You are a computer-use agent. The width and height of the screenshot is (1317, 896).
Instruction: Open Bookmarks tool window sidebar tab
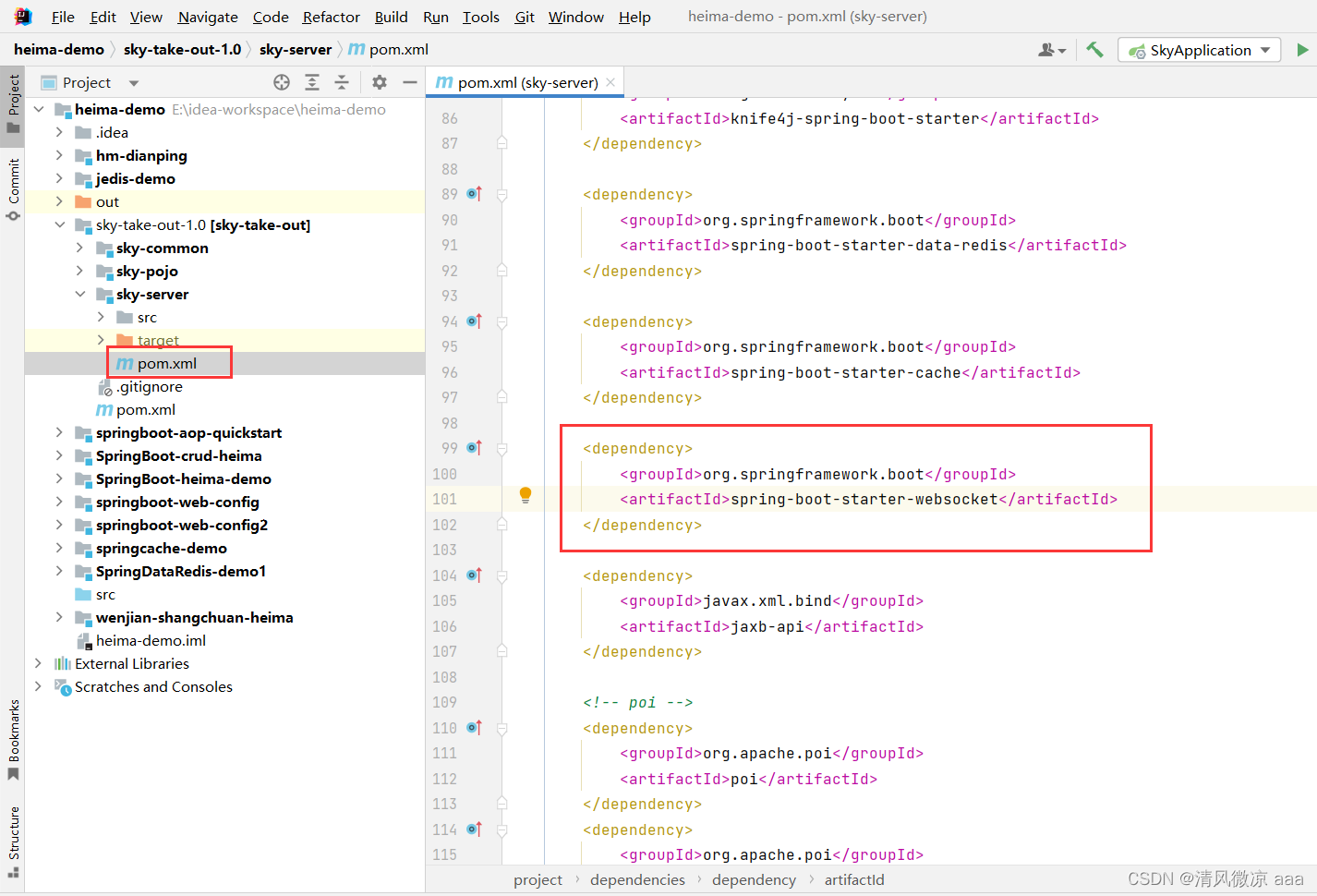click(x=13, y=739)
